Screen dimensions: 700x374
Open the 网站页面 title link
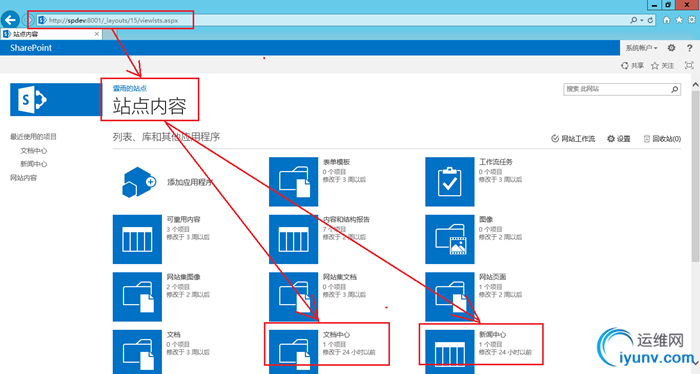(x=493, y=277)
